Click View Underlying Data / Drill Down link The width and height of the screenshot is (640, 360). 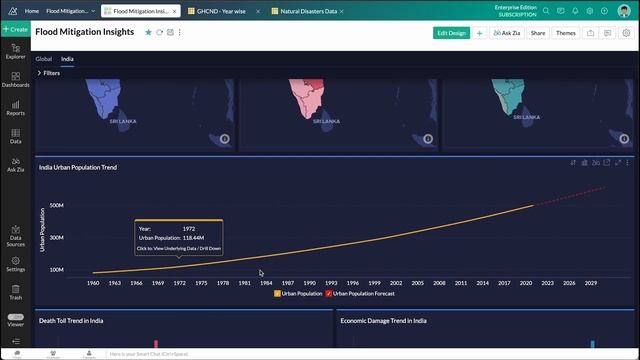(179, 248)
